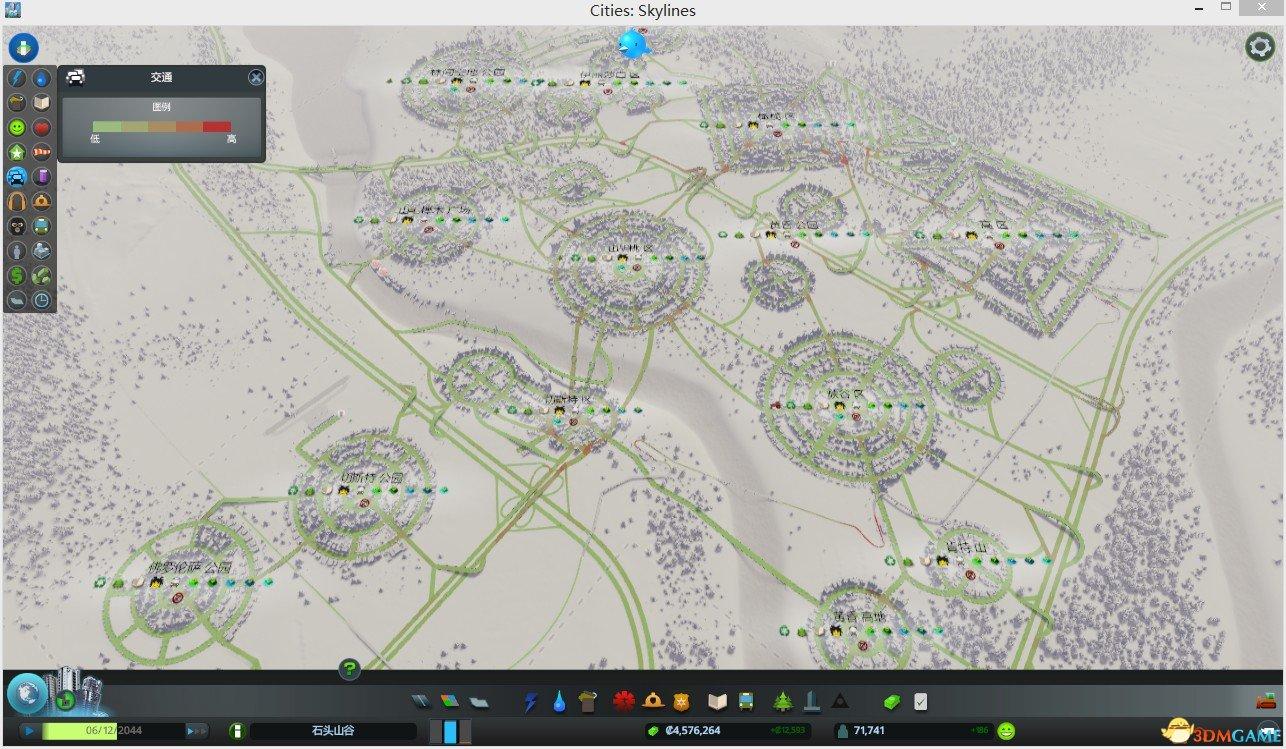Show the Water info view
The height and width of the screenshot is (749, 1286).
(x=42, y=77)
